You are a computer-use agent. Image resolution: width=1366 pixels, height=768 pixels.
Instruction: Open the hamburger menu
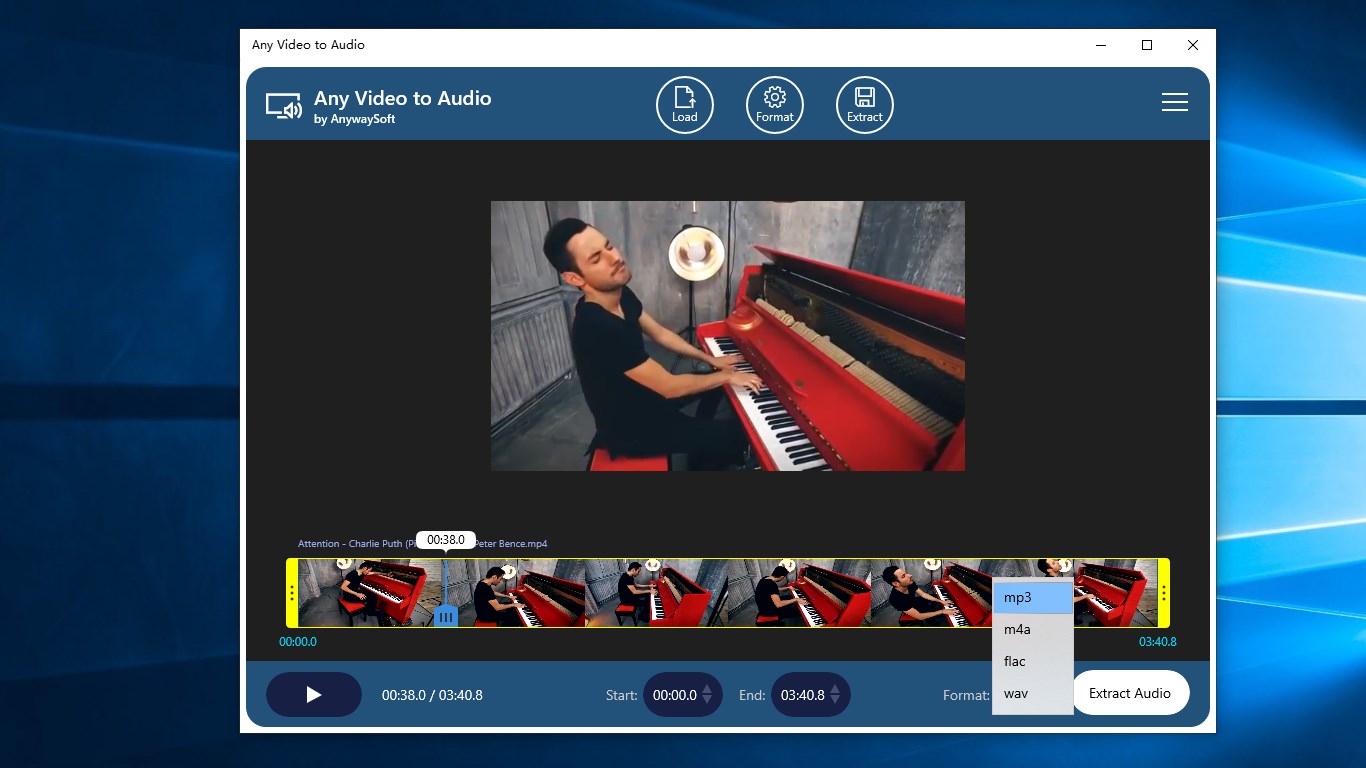(x=1174, y=102)
